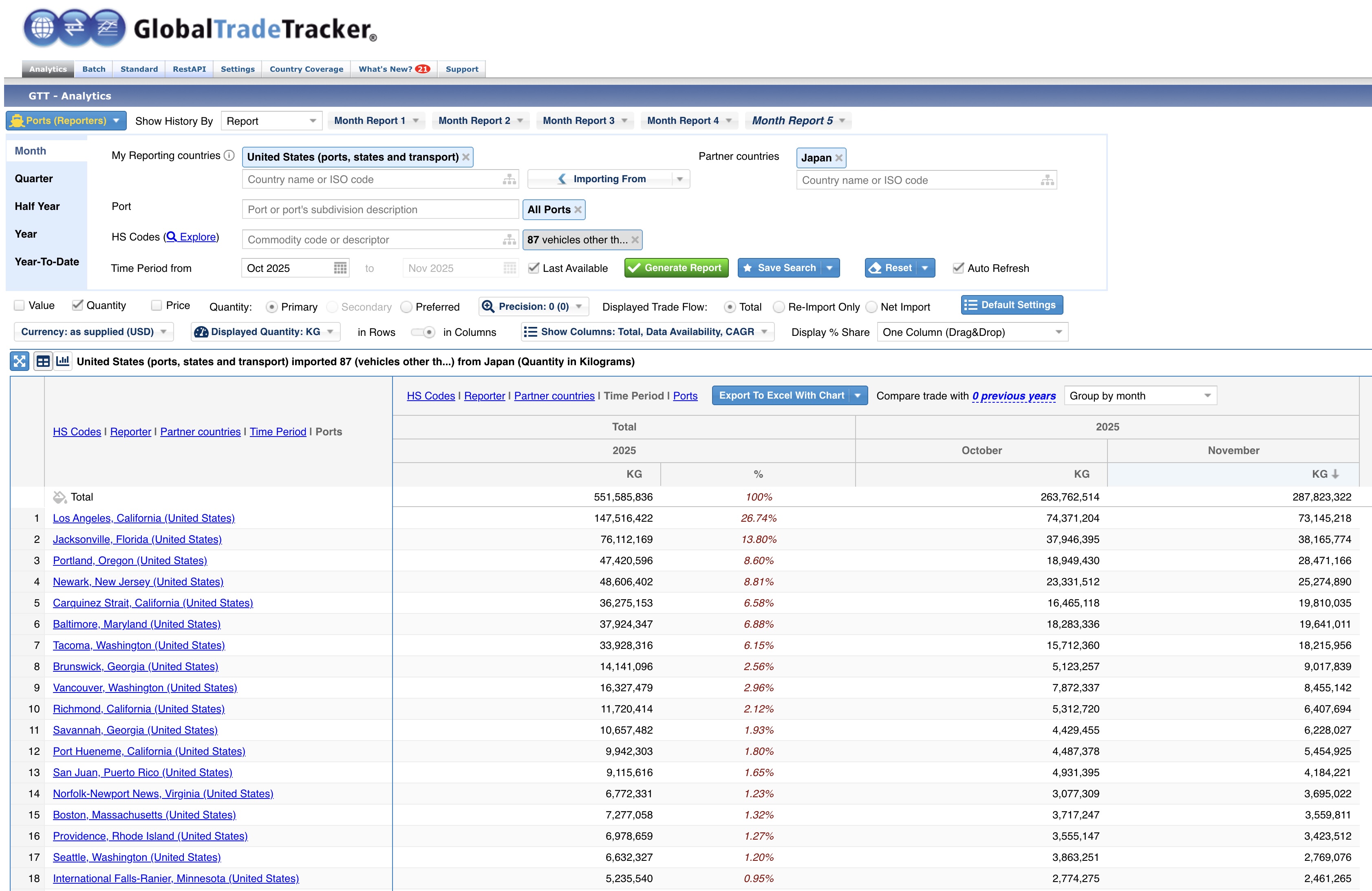Open the Group by month dropdown
1372x891 pixels.
tap(1140, 396)
